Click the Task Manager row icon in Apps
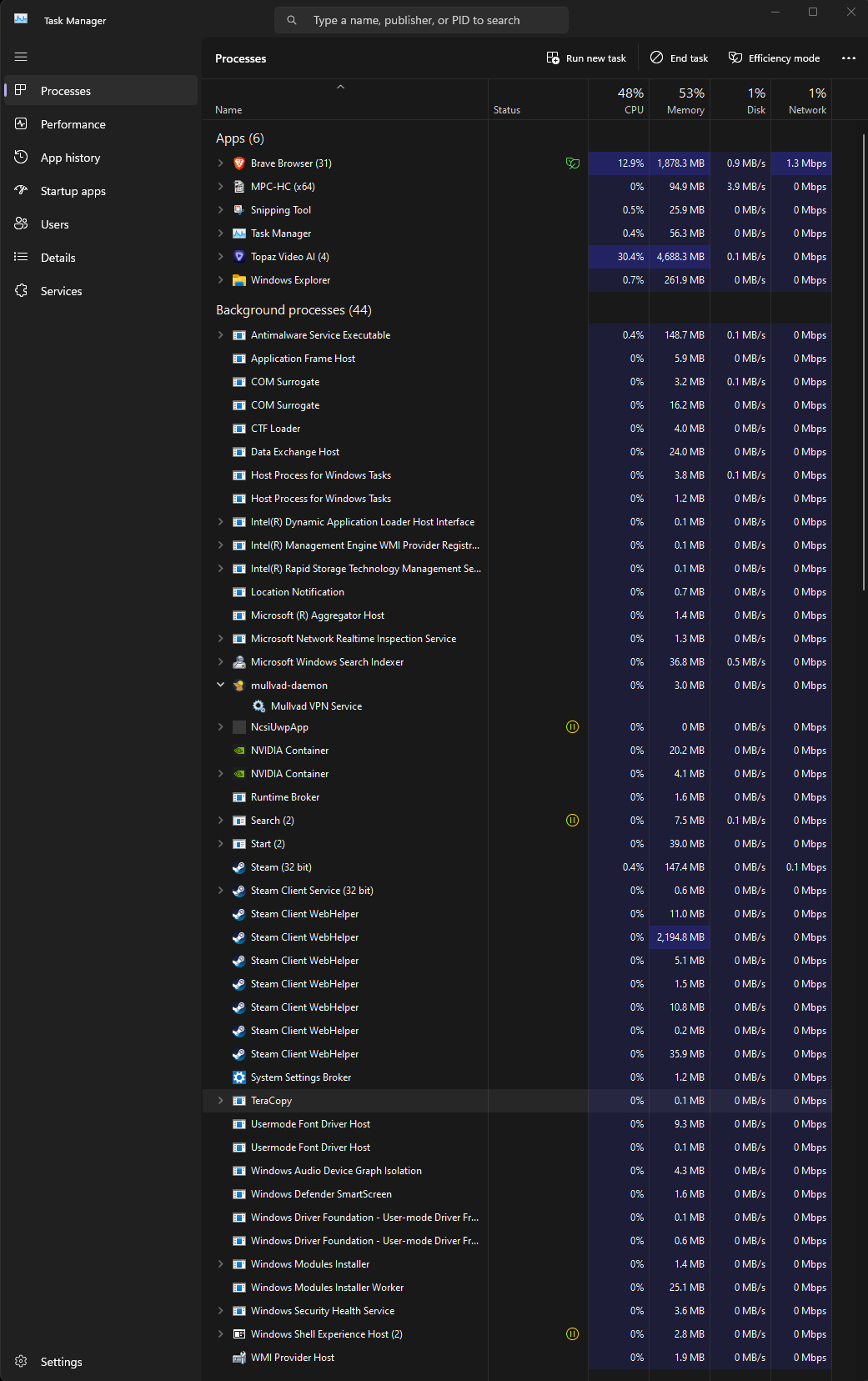Screen dimensions: 868x1381 coord(239,234)
